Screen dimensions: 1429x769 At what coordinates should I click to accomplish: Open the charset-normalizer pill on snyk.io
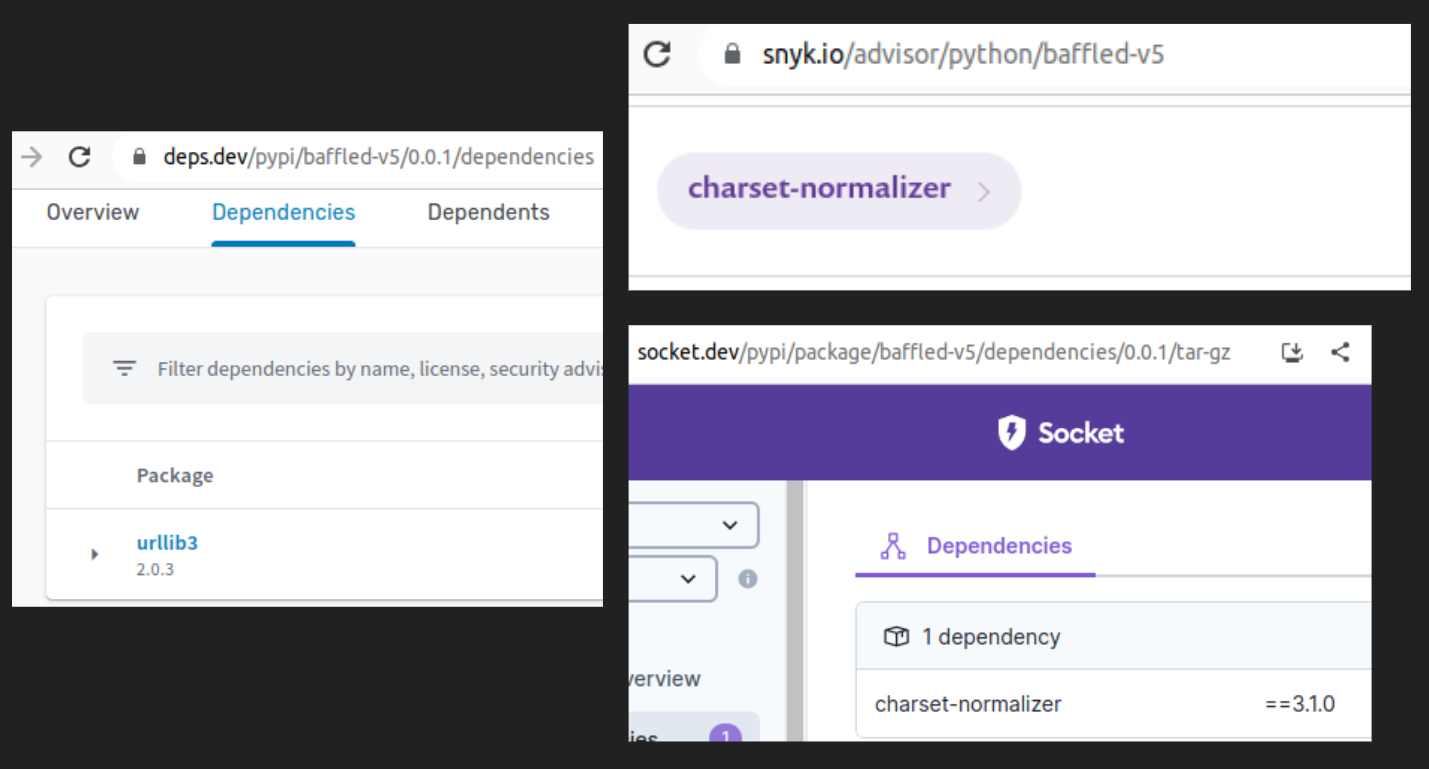coord(839,191)
